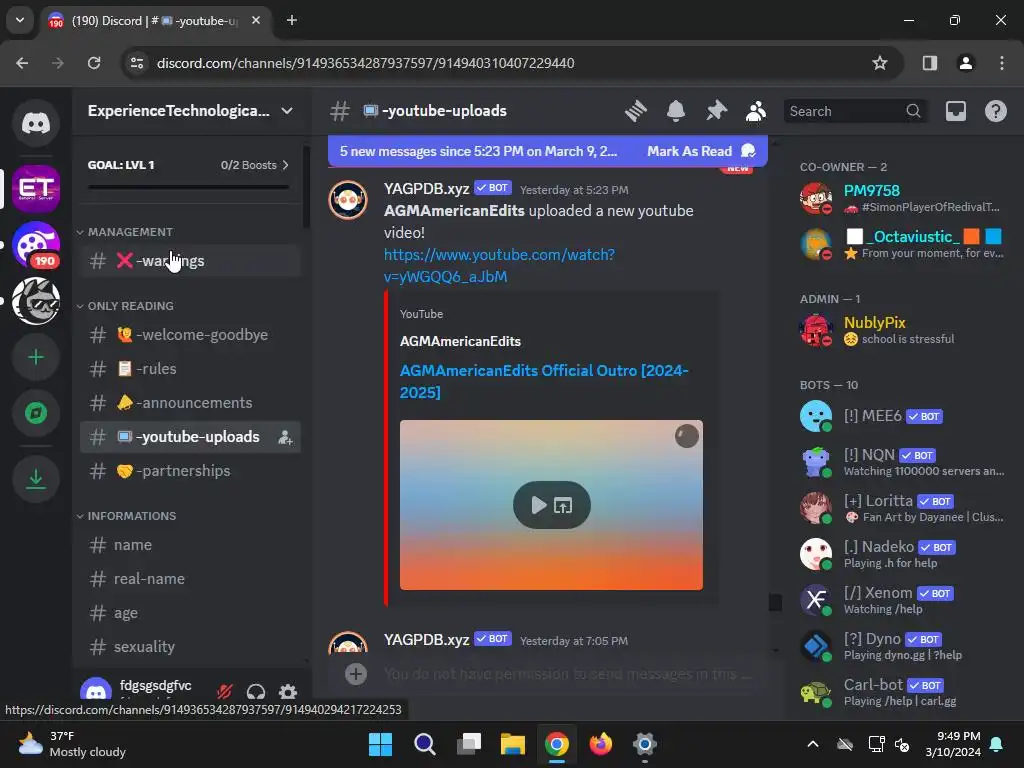Open the -partnerships channel
Image resolution: width=1024 pixels, height=768 pixels.
190,471
